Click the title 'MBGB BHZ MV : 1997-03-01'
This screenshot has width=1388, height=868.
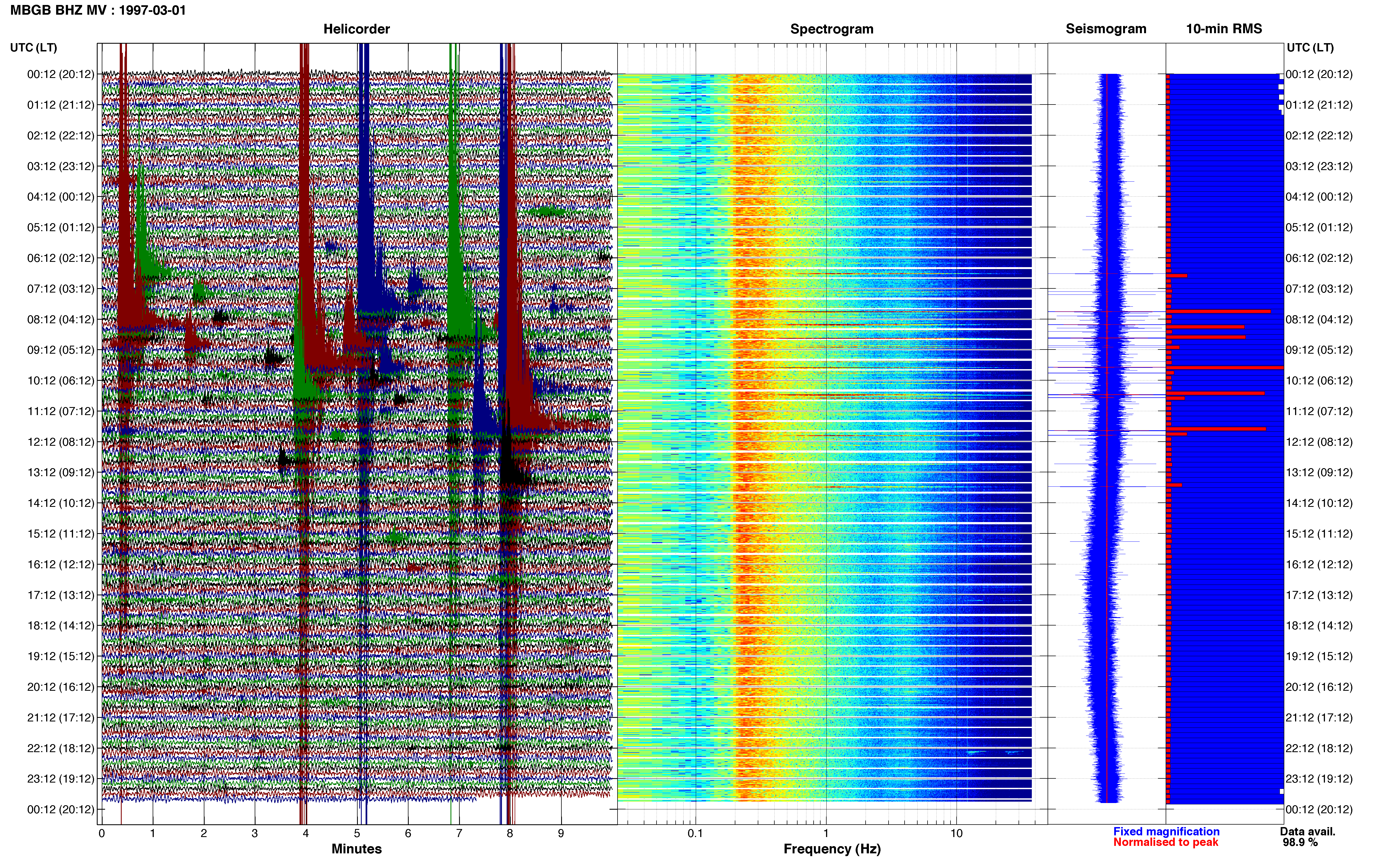[x=98, y=10]
